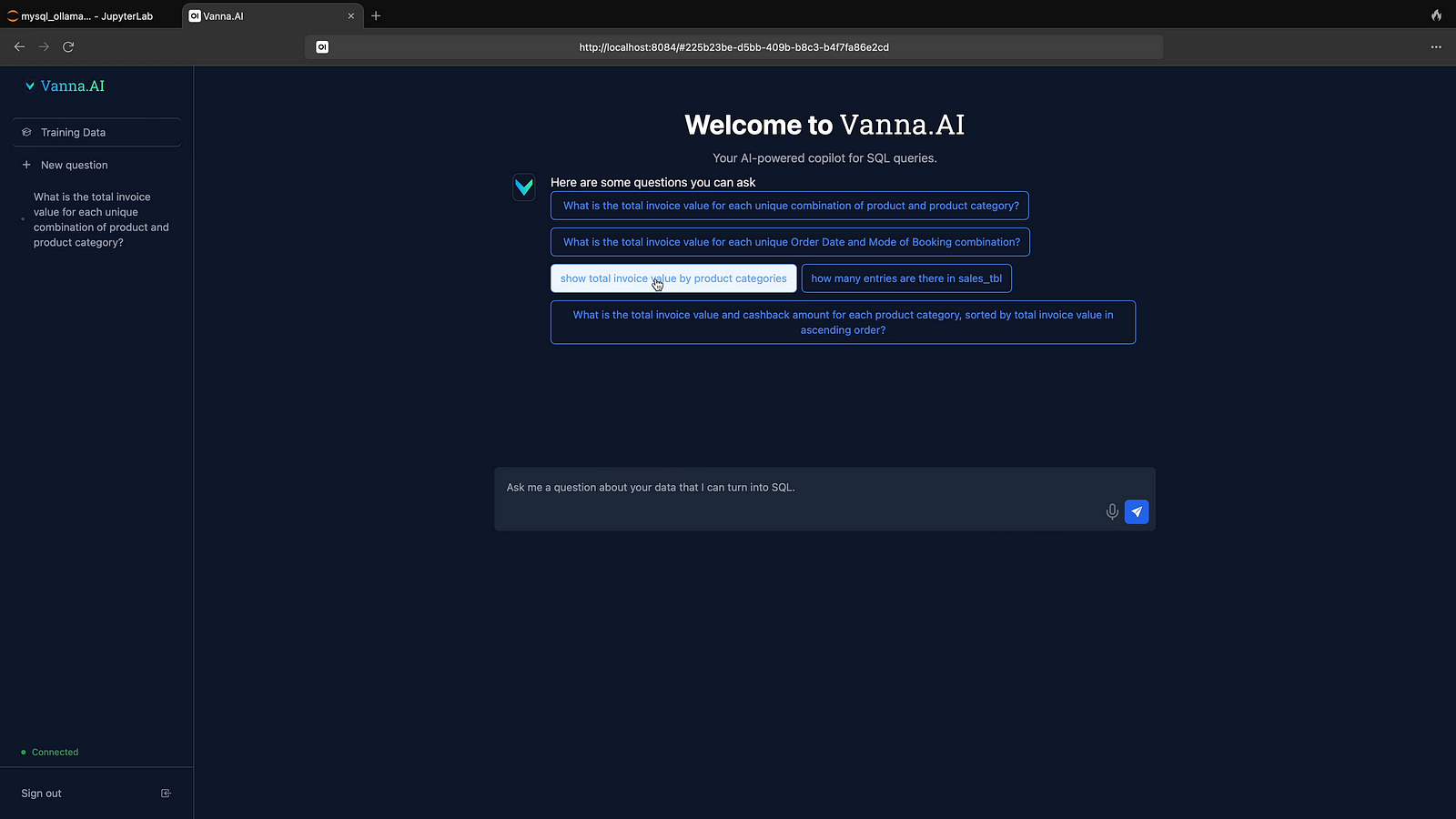Open previous question in sidebar history

[100, 219]
